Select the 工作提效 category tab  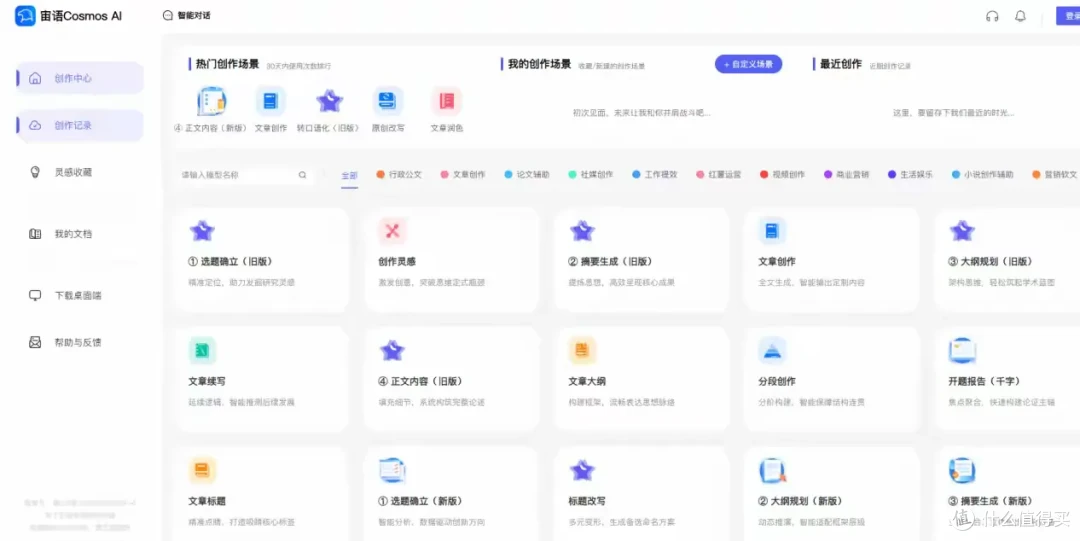pos(655,175)
